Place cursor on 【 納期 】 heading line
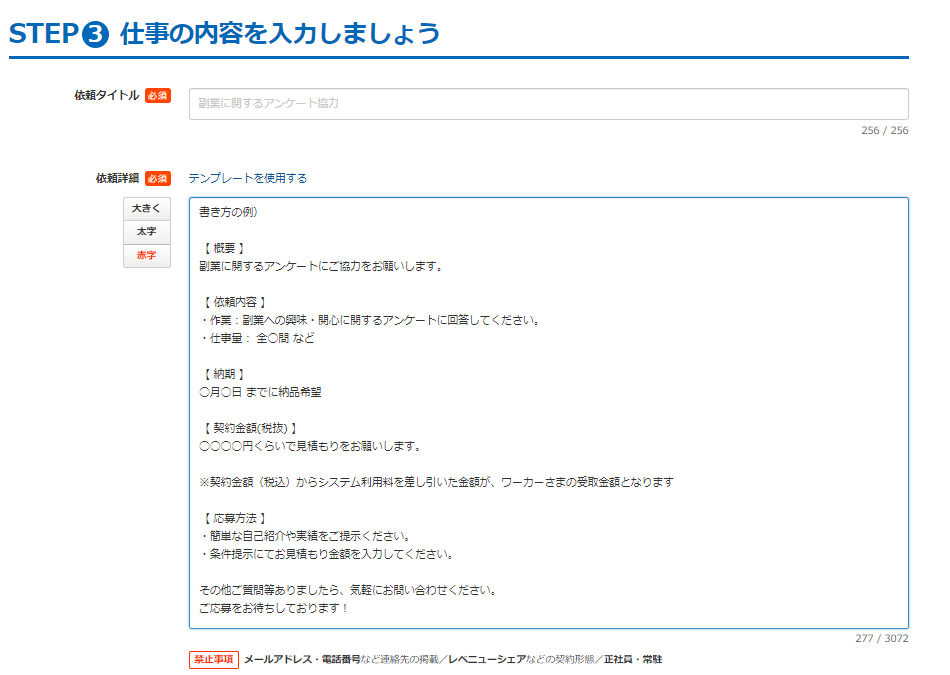The width and height of the screenshot is (950, 675). coord(222,374)
